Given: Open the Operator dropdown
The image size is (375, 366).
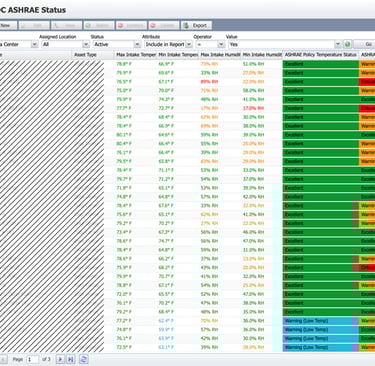Looking at the screenshot, I should 221,44.
